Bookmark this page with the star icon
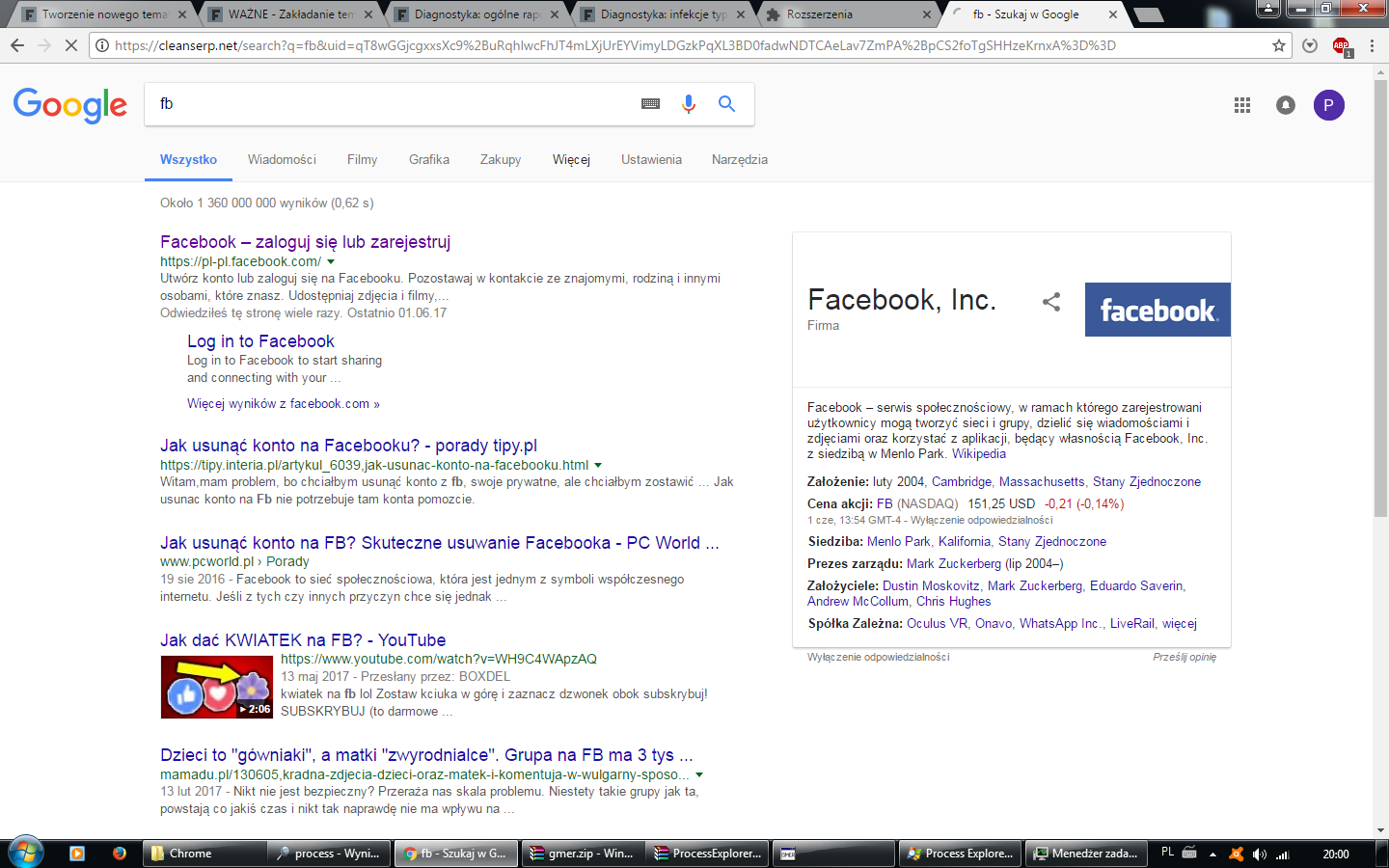The height and width of the screenshot is (868, 1389). click(1279, 45)
